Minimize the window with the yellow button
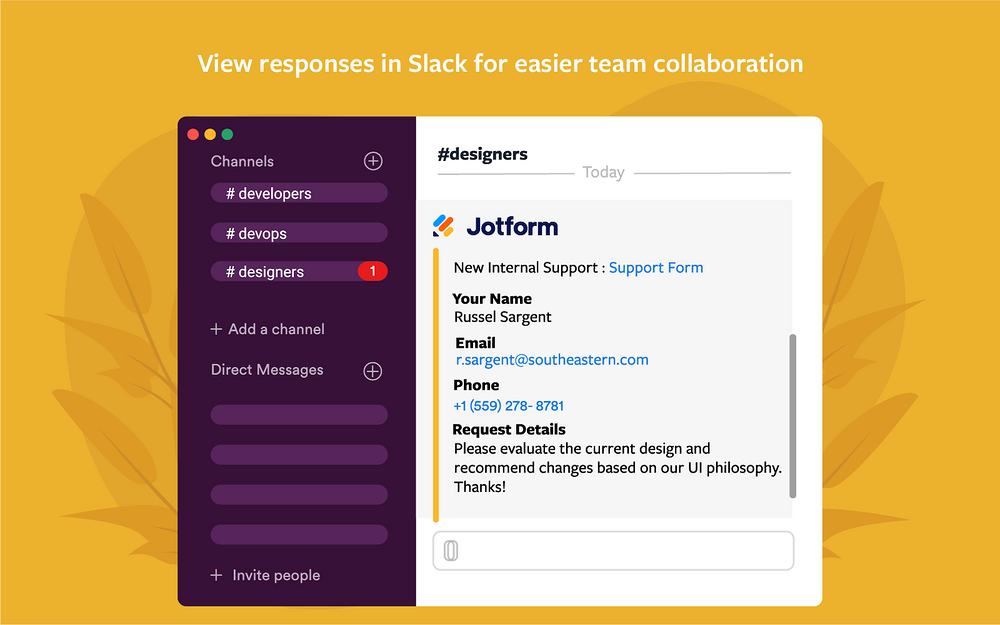Image resolution: width=1000 pixels, height=625 pixels. coord(210,134)
